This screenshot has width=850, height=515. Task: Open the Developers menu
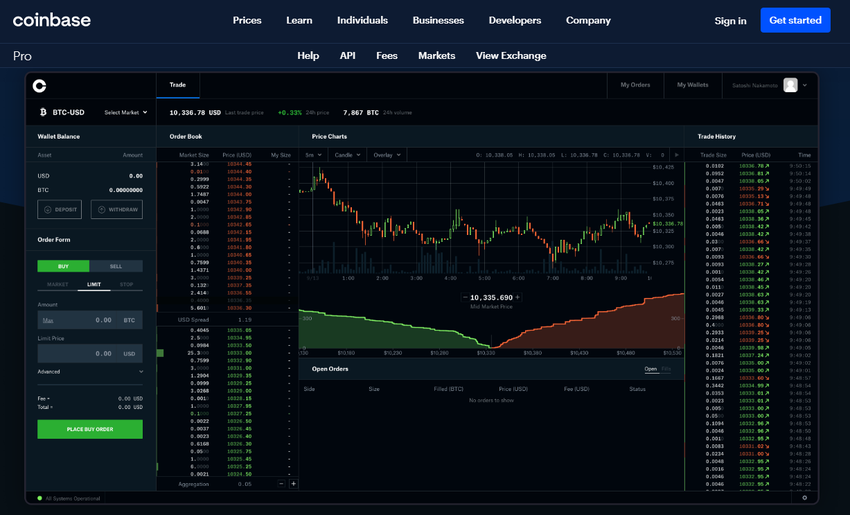coord(515,21)
